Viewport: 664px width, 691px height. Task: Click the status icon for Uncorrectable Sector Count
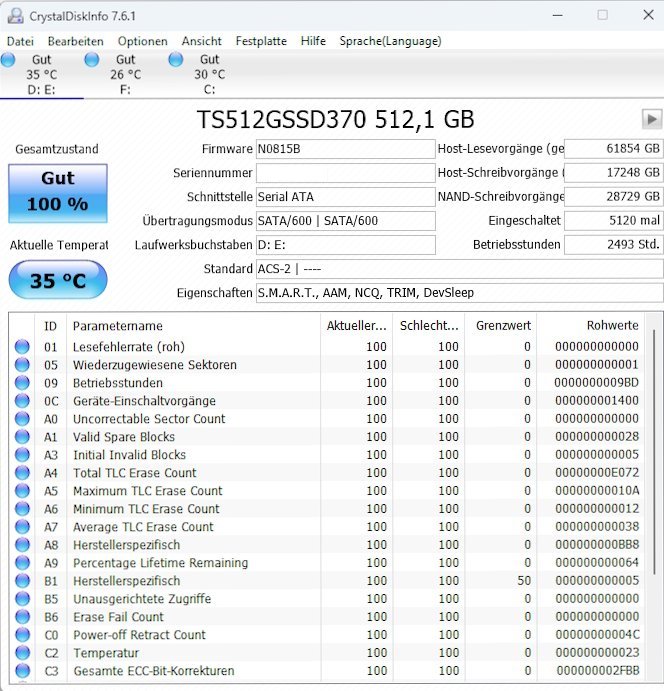point(22,419)
